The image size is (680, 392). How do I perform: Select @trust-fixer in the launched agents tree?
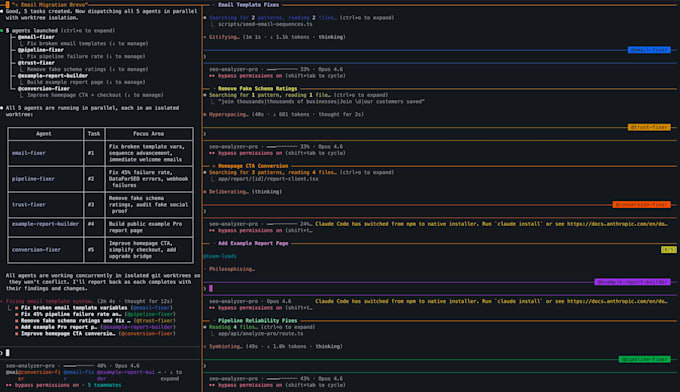[x=36, y=63]
